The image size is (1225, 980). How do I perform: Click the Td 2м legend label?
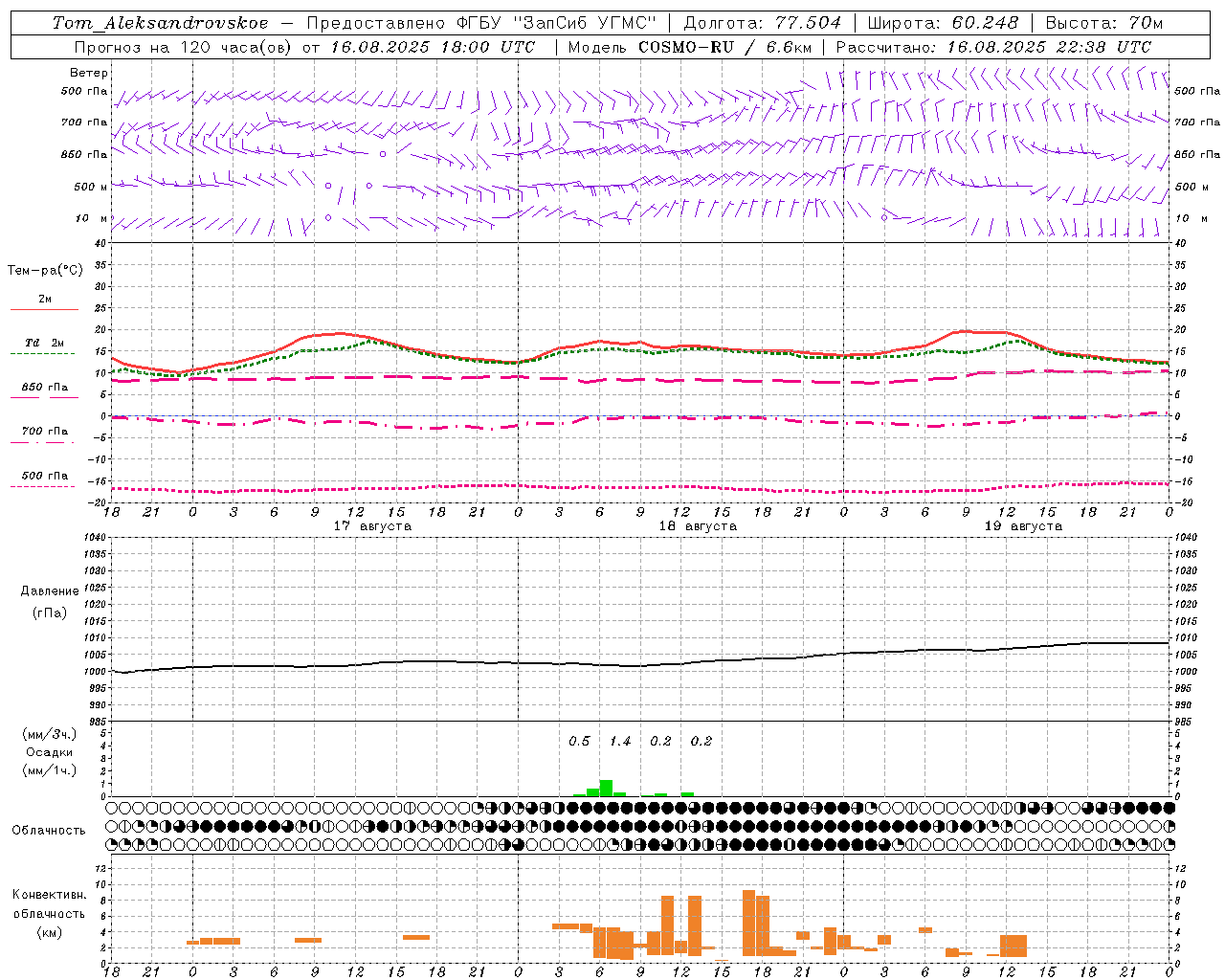(x=45, y=343)
